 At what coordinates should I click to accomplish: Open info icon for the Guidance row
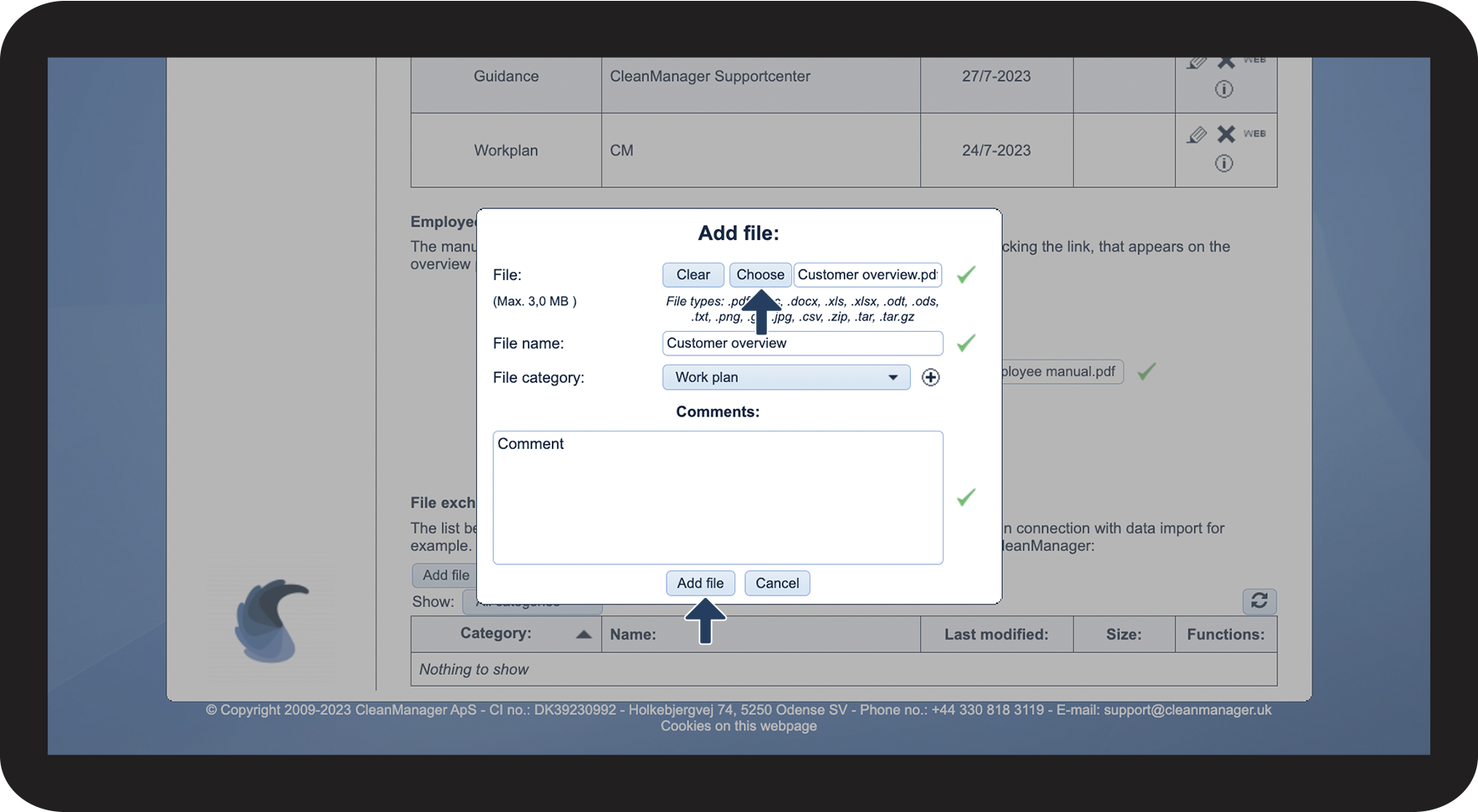pos(1224,89)
